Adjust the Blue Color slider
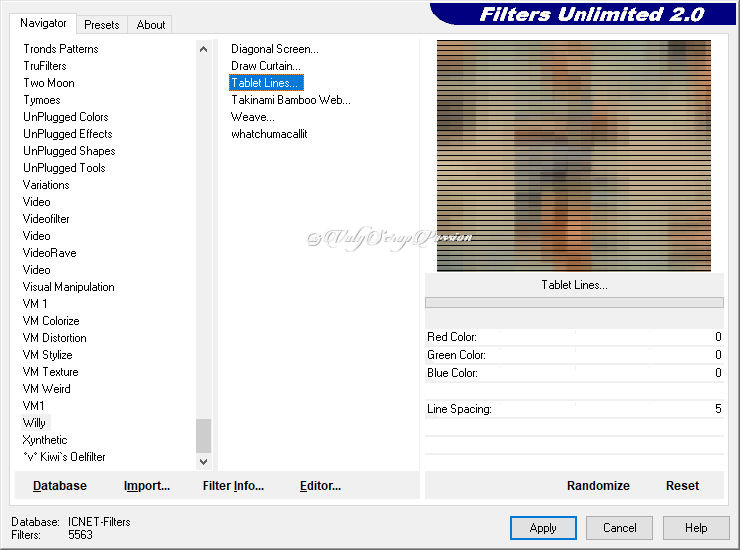The image size is (740, 550). [574, 372]
